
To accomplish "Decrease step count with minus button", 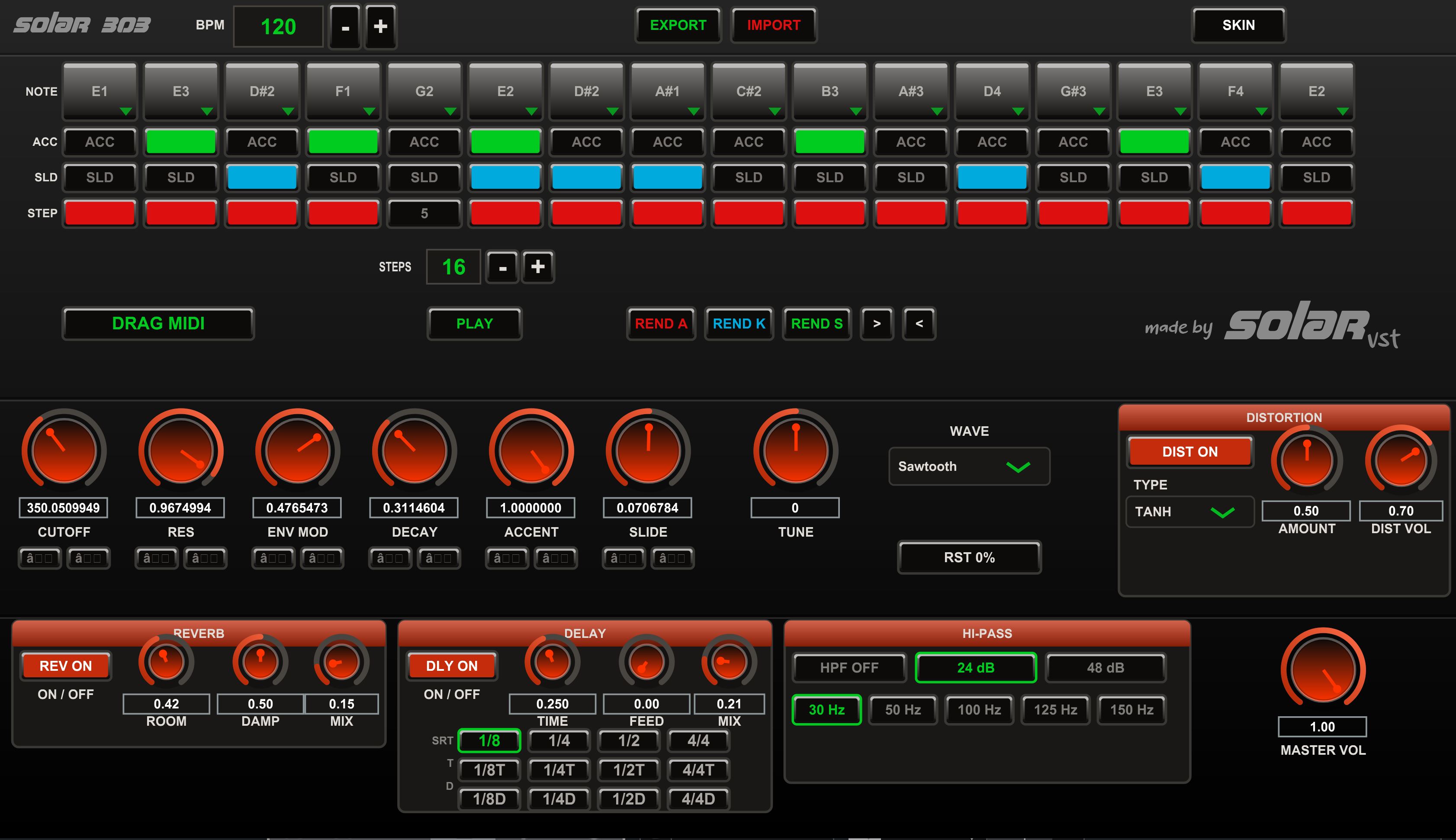I will (x=502, y=267).
